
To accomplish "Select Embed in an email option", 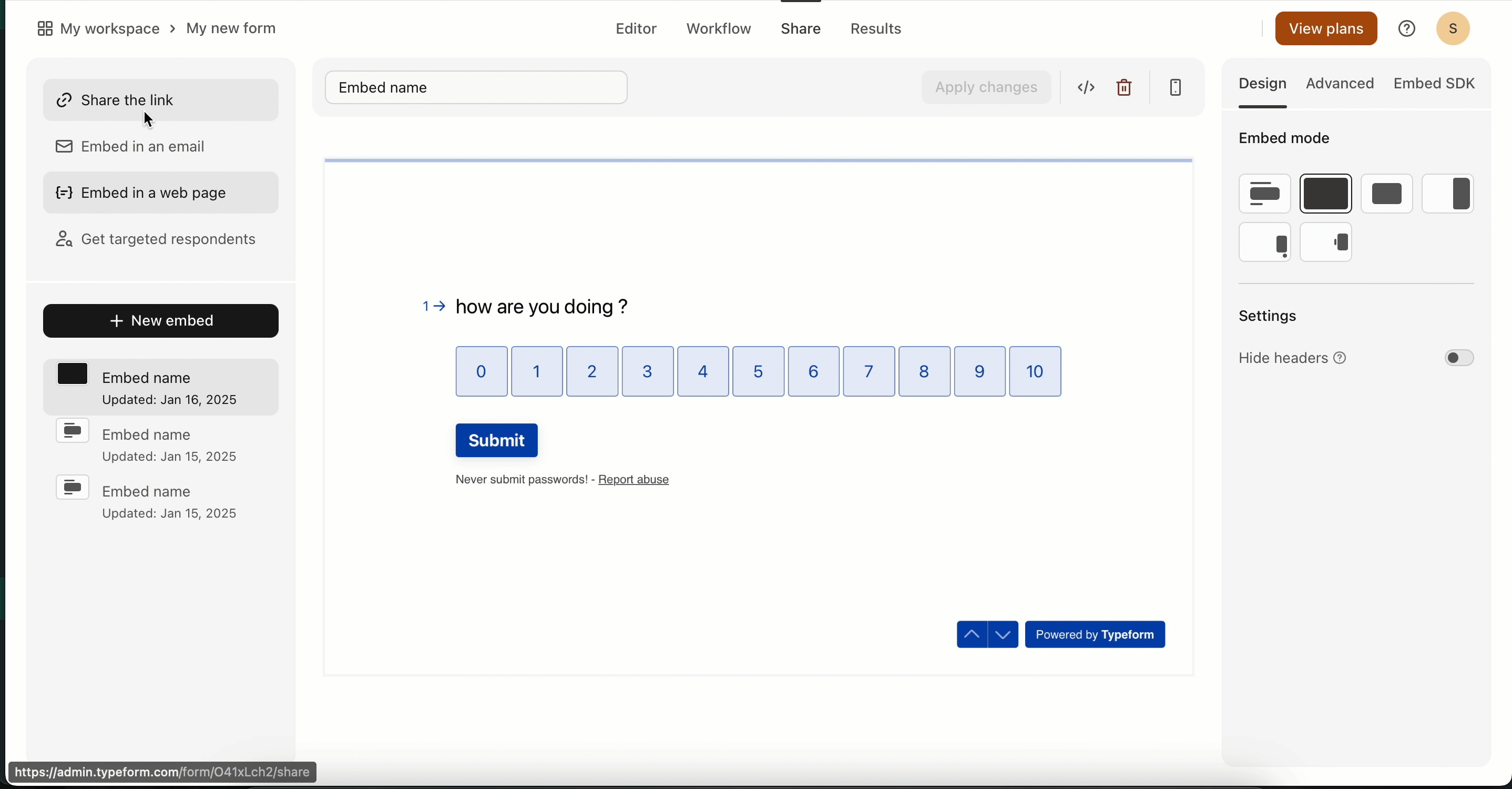I will [161, 147].
